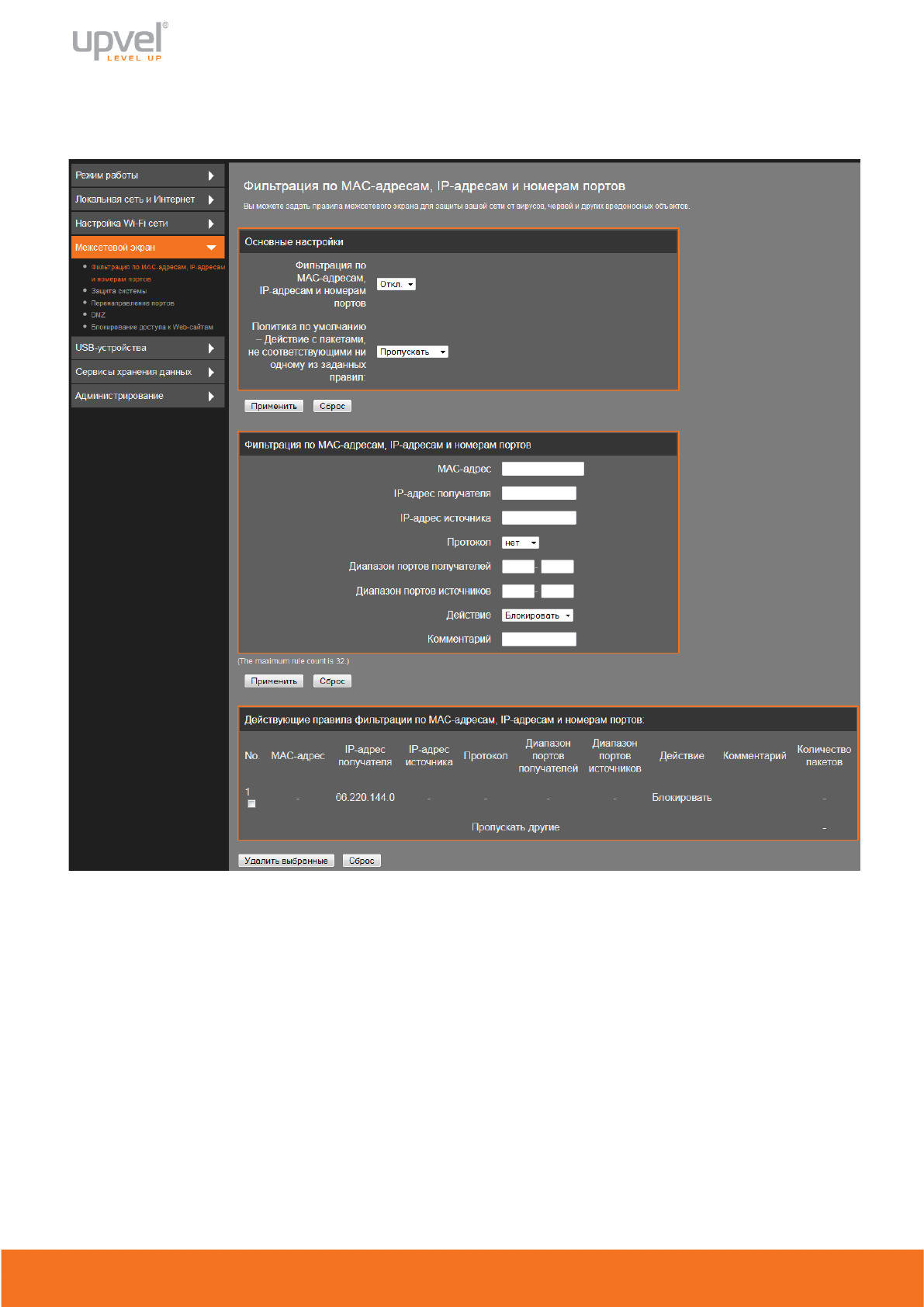Open the 'Локальная сеть и Интернет' section
Viewport: 924px width, 1307px height.
coord(135,199)
